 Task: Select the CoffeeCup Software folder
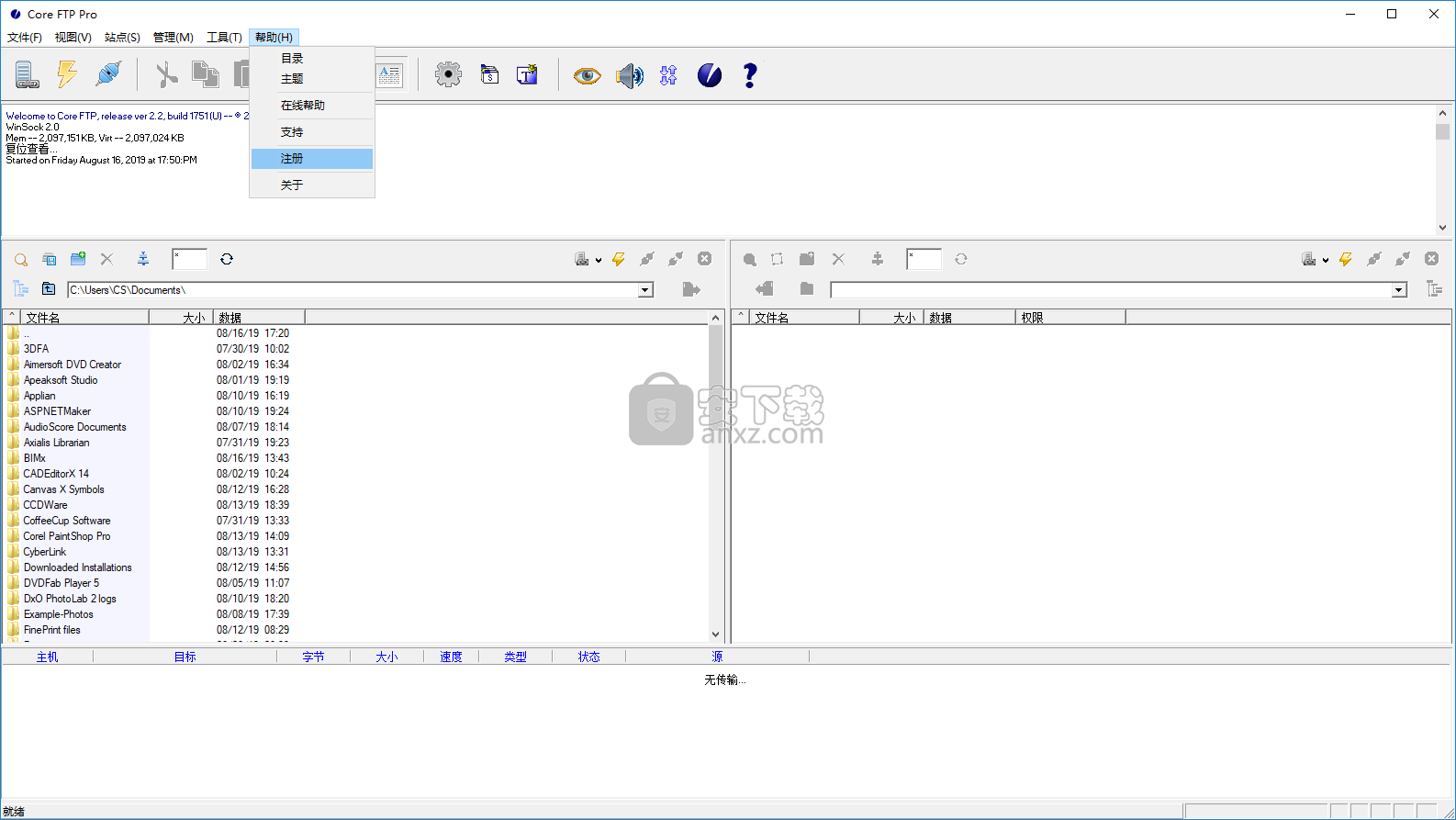click(x=66, y=521)
